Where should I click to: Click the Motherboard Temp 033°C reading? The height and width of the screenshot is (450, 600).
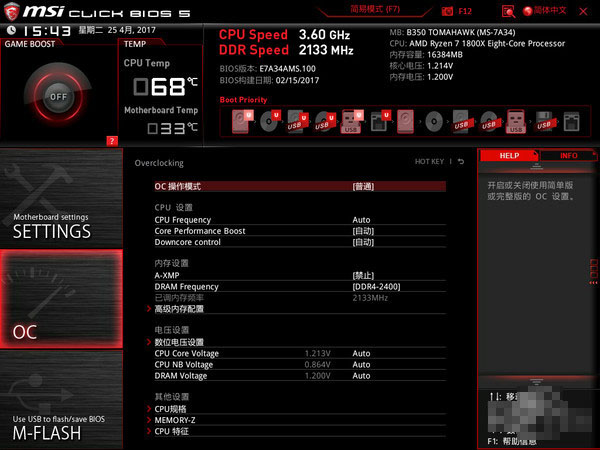173,128
